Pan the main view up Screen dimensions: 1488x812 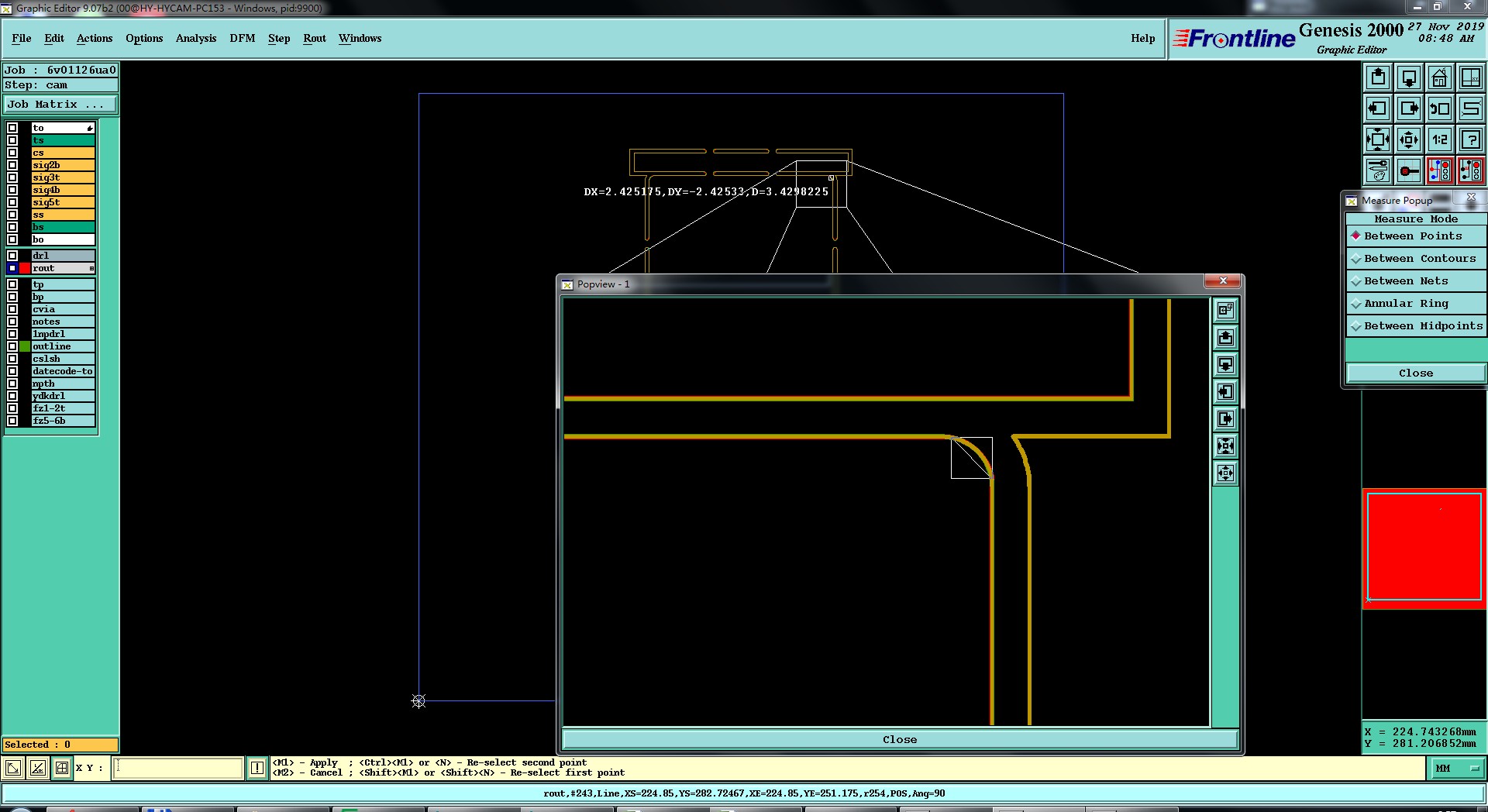click(1378, 77)
